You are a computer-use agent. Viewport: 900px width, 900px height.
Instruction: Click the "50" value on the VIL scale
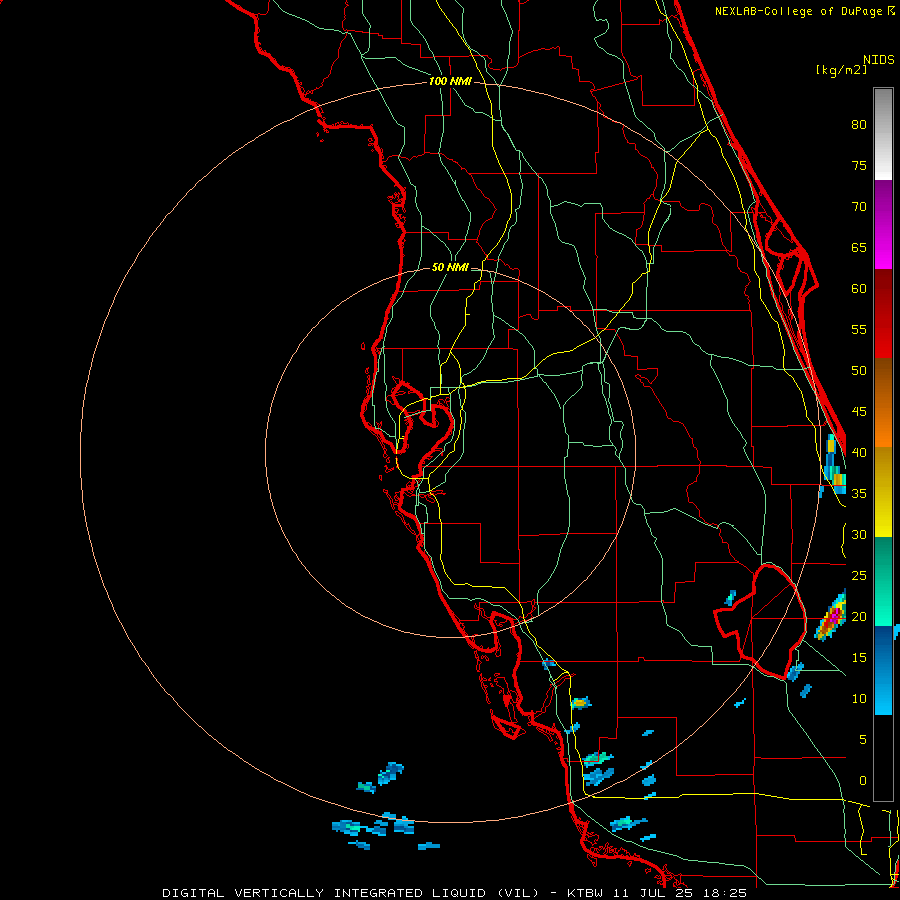pyautogui.click(x=859, y=371)
